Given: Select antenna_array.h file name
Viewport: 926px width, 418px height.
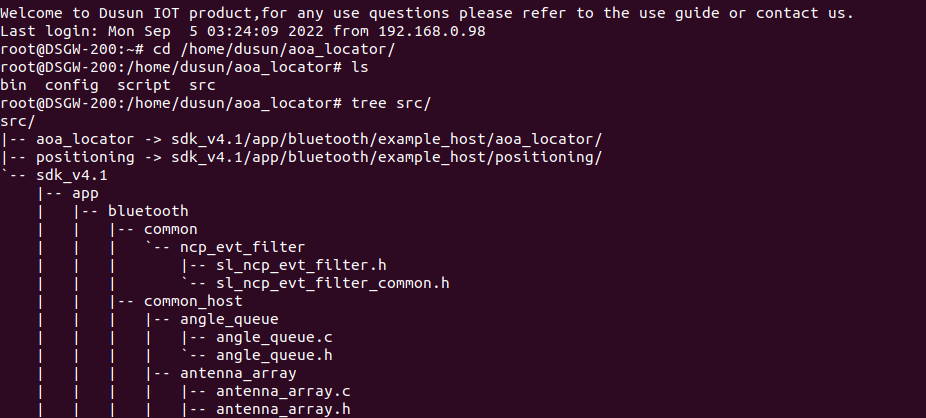Looking at the screenshot, I should coord(283,409).
